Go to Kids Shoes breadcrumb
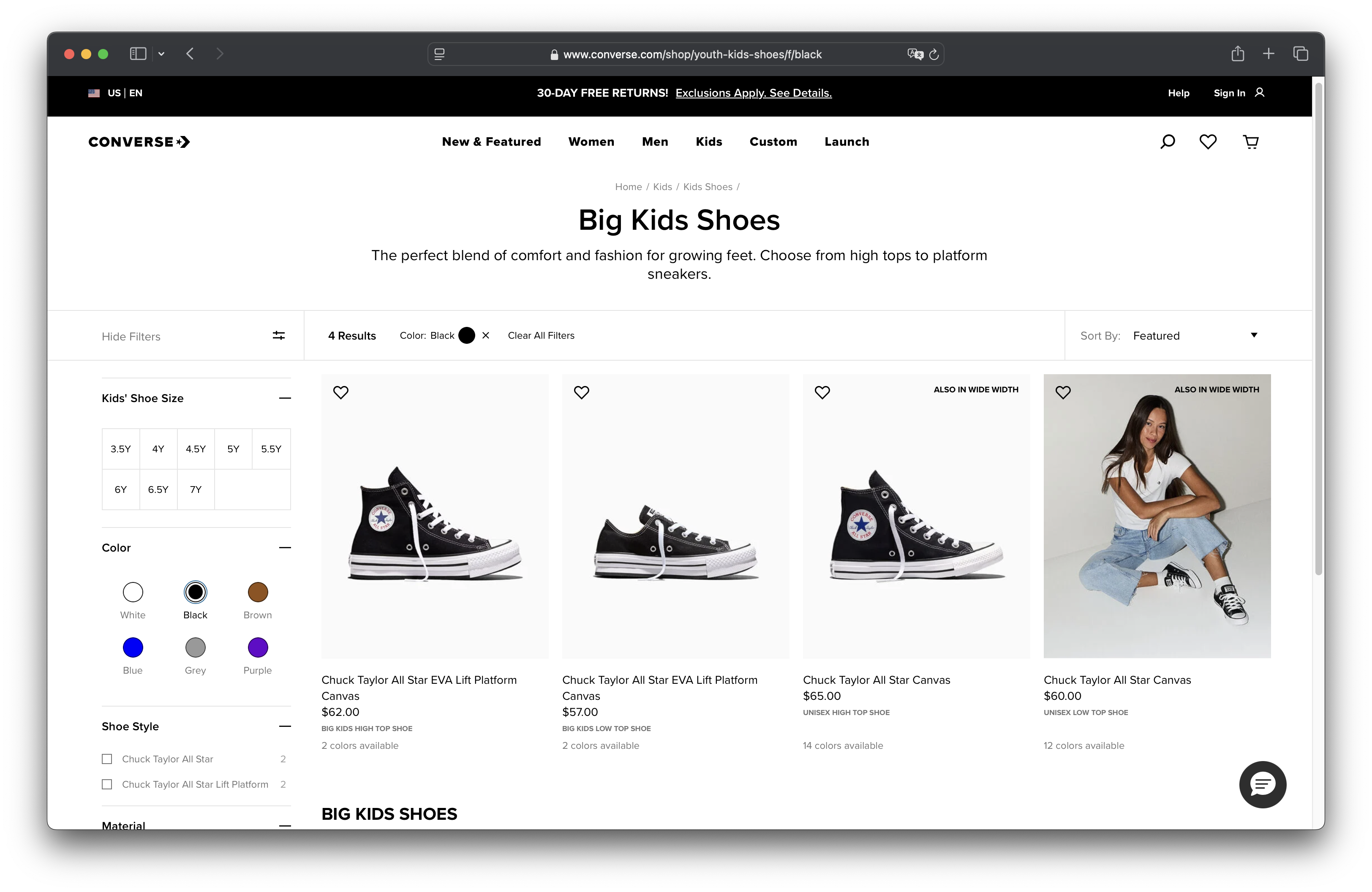Screen dimensions: 1372x892 coord(707,187)
